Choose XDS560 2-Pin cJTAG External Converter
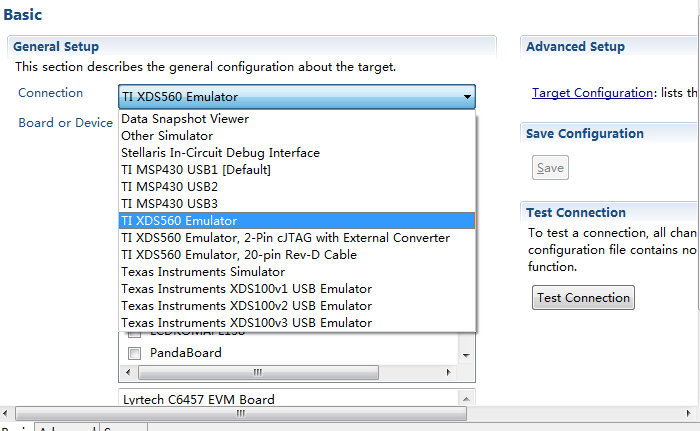Viewport: 700px width, 431px height. 285,238
